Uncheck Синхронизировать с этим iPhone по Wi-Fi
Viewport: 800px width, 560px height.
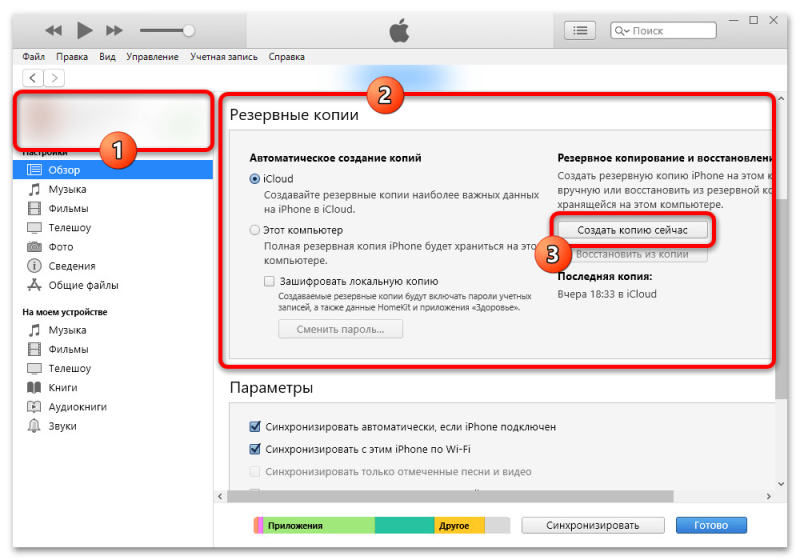[255, 449]
